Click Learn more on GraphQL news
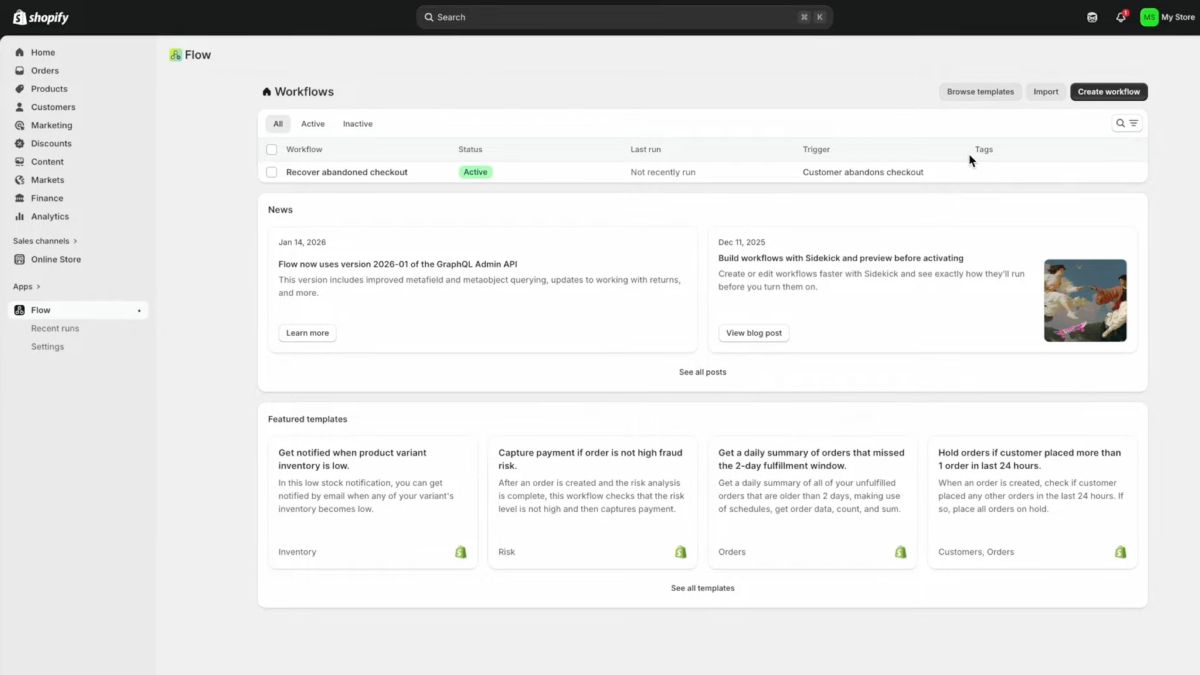Image resolution: width=1200 pixels, height=675 pixels. 307,333
